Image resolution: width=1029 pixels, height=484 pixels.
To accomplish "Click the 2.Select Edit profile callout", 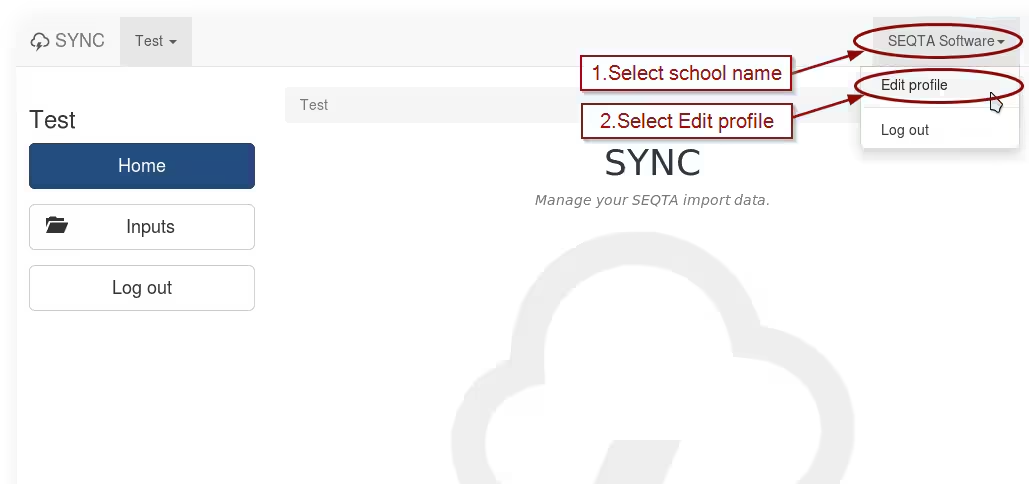I will click(x=686, y=121).
